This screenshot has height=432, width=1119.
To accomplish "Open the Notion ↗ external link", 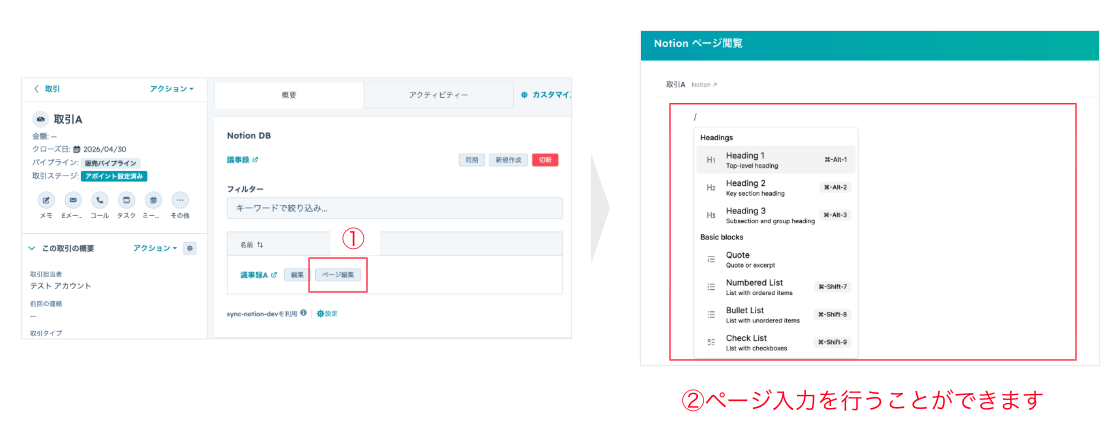I will click(x=704, y=84).
